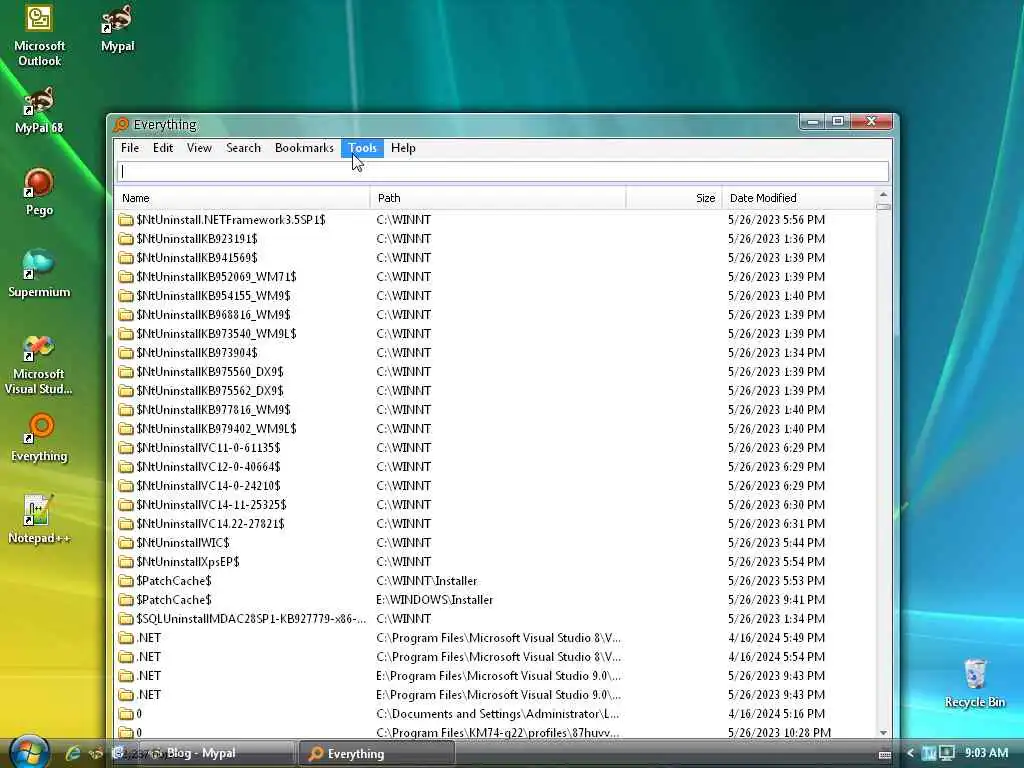Click folder icon of $NtUninstallKB952069_WM71$
The height and width of the screenshot is (768, 1024).
125,277
